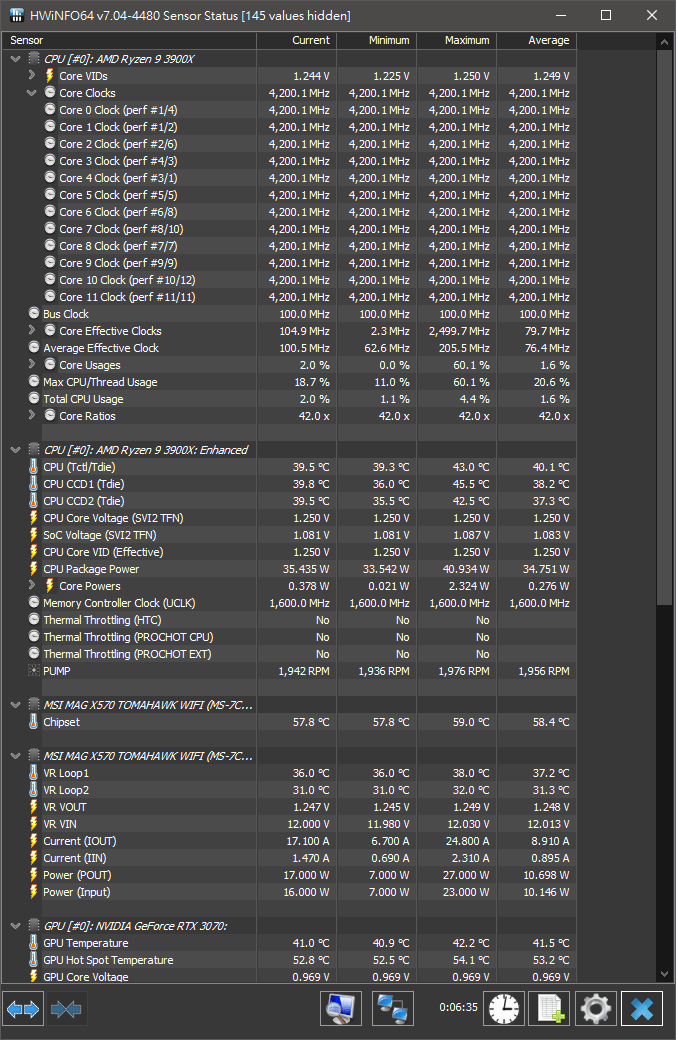Open the network computers remote icon

point(393,1009)
